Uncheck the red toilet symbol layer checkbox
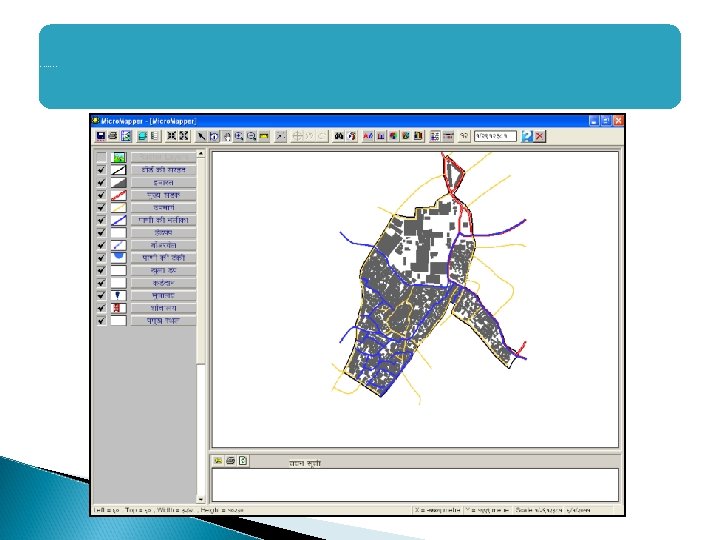Image resolution: width=720 pixels, height=540 pixels. coord(101,308)
